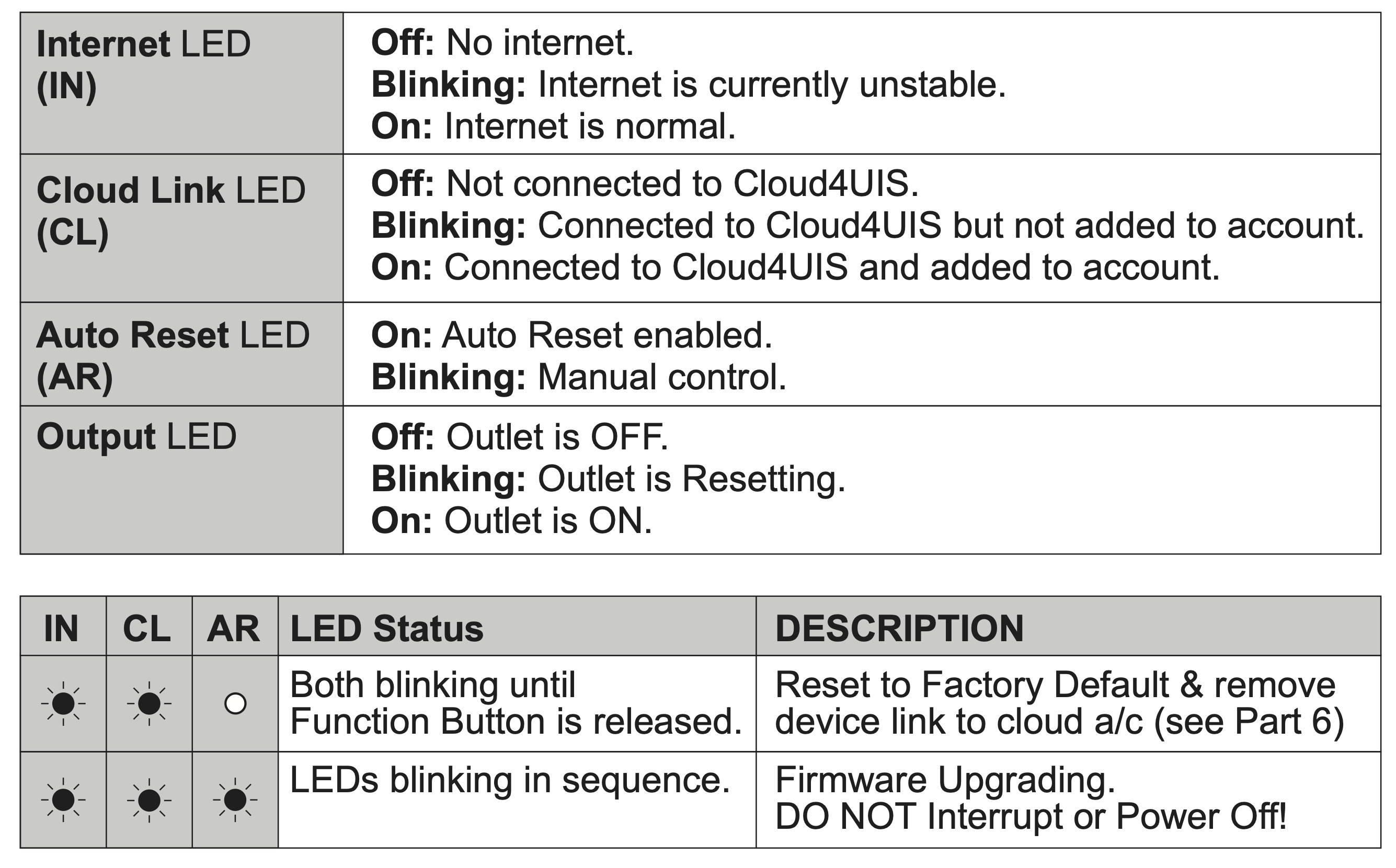1396x868 pixels.
Task: Click the blinking AR LED icon in the Firmware row
Action: click(235, 799)
